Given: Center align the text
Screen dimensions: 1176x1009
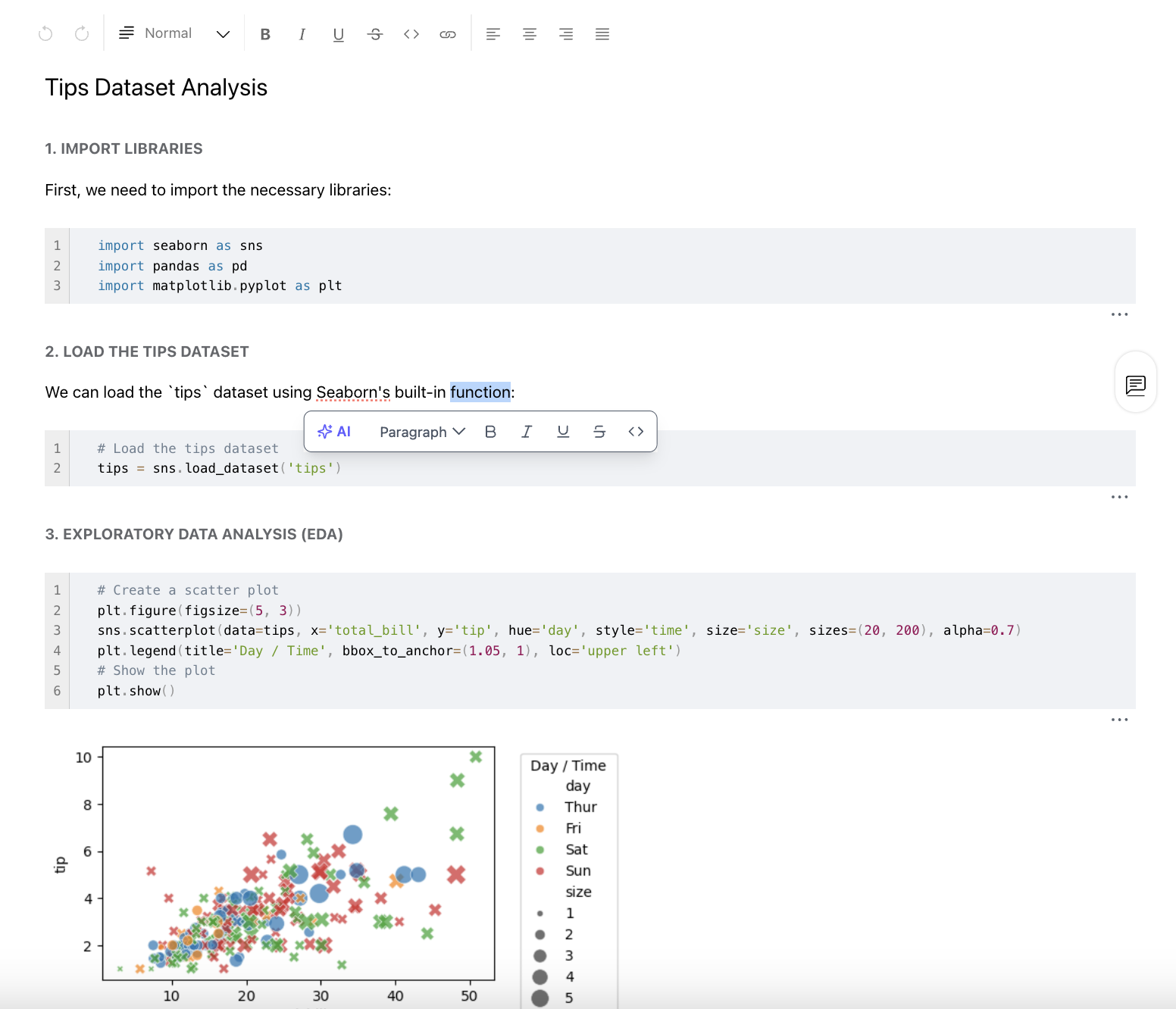Looking at the screenshot, I should point(530,34).
